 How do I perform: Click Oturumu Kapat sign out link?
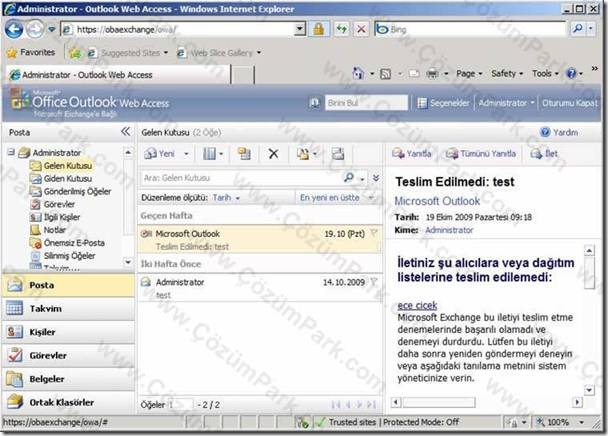[x=570, y=103]
